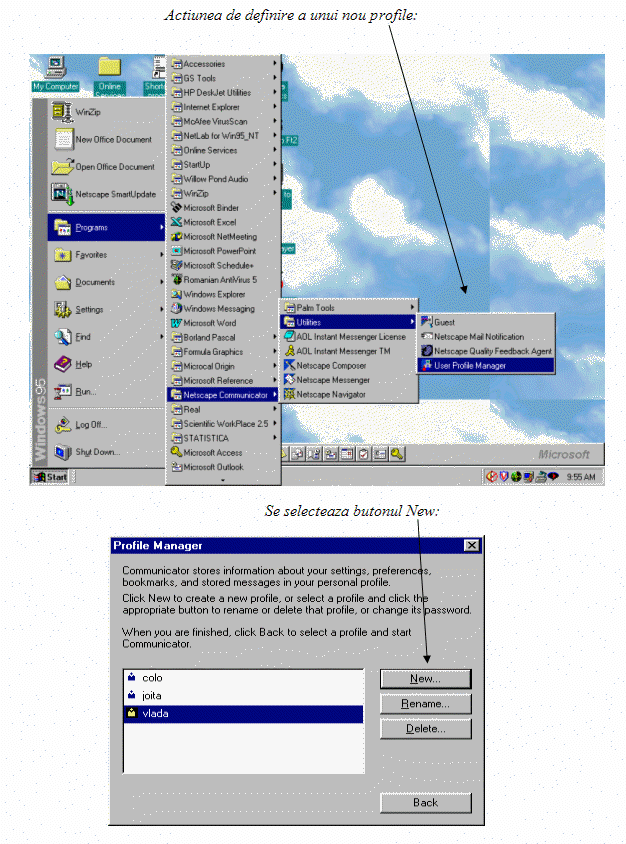Click the Favorites folder icon
The width and height of the screenshot is (626, 844).
pos(63,255)
